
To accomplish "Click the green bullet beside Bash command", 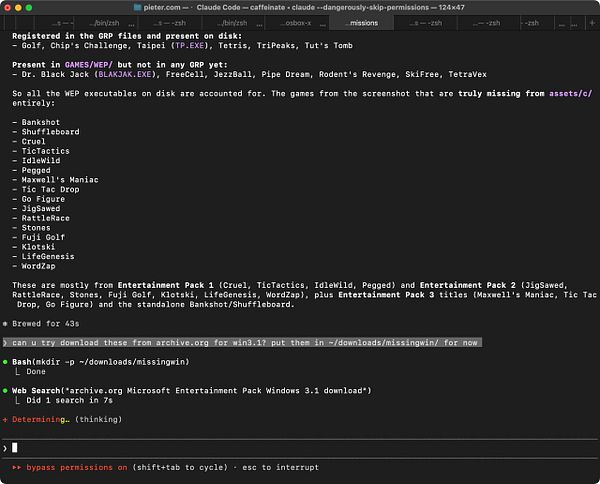I will pyautogui.click(x=5, y=362).
